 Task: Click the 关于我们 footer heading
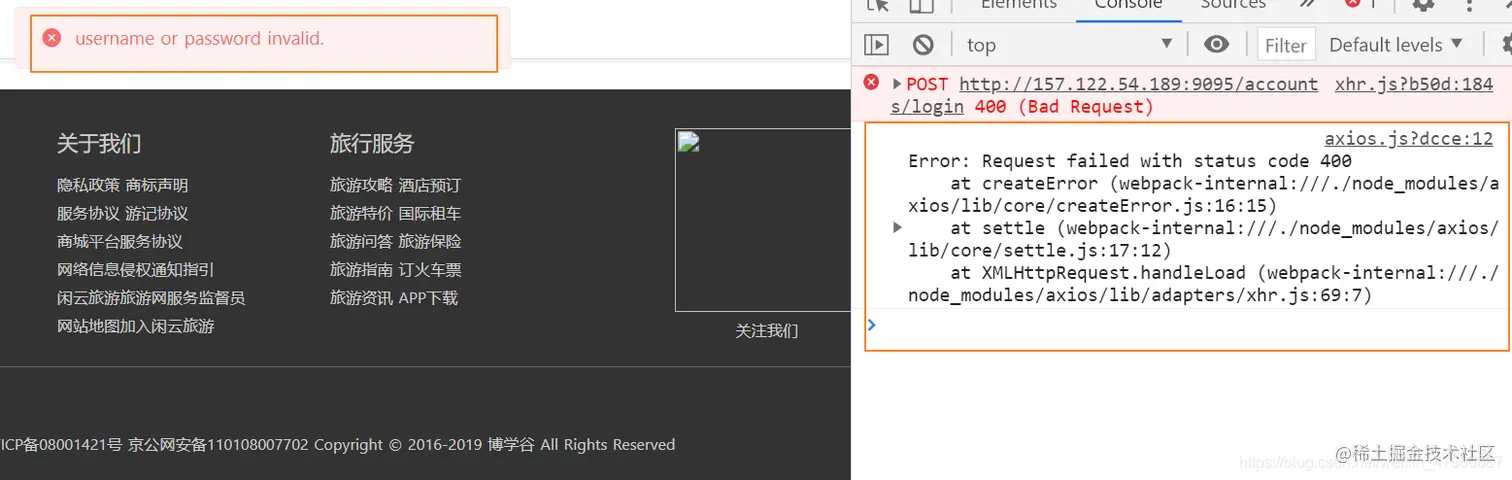pyautogui.click(x=99, y=143)
